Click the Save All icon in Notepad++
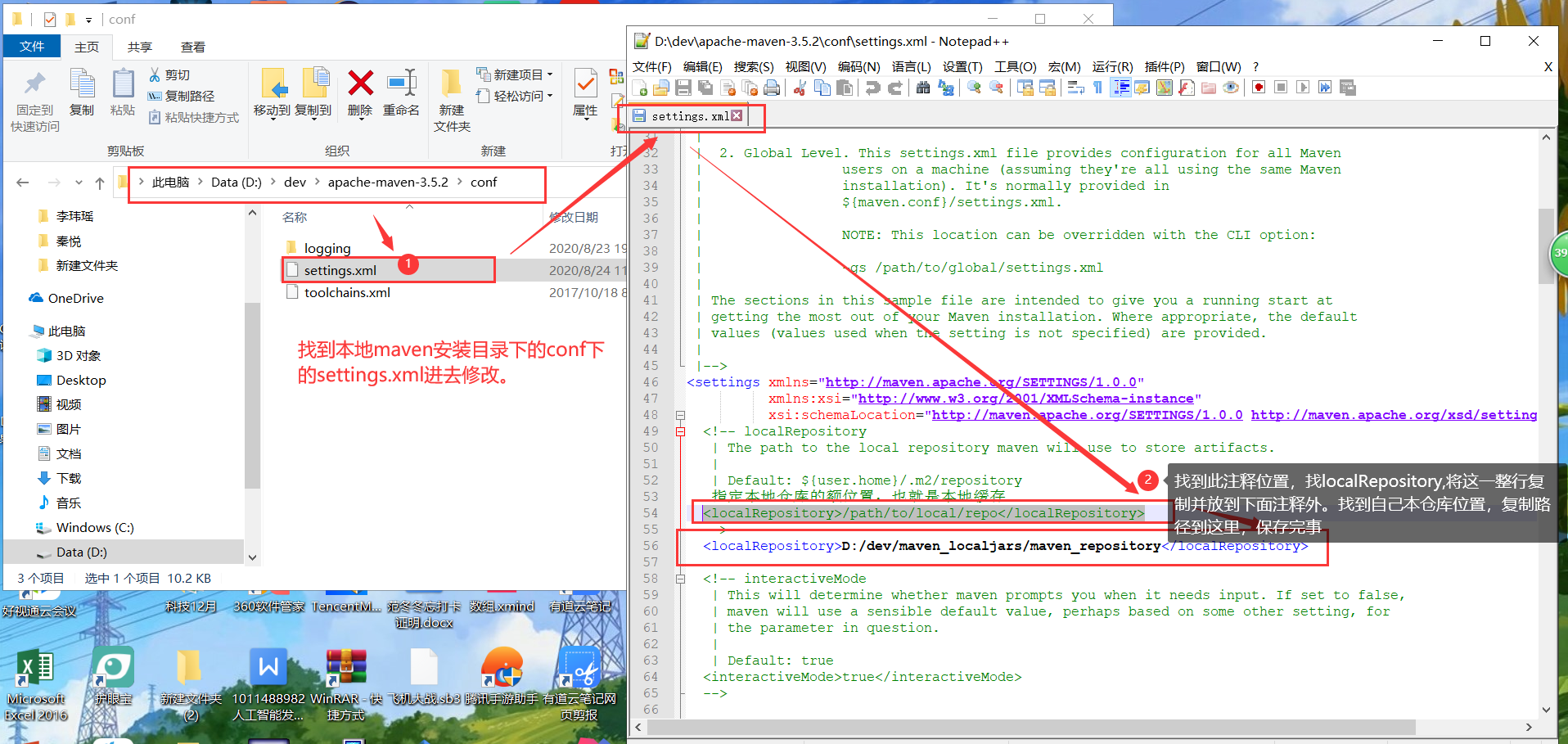Viewport: 1568px width, 744px height. click(x=705, y=88)
